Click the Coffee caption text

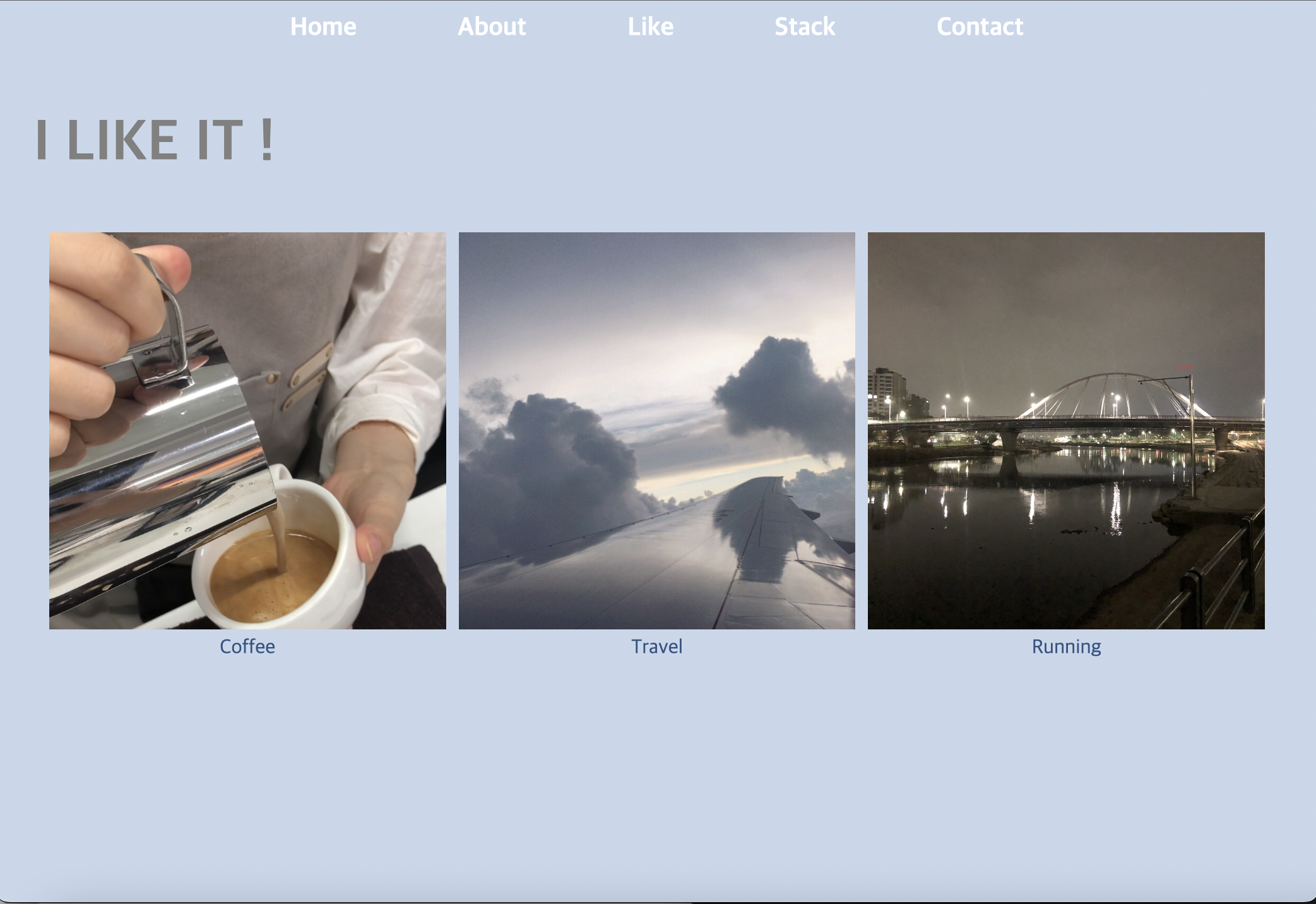click(x=247, y=646)
